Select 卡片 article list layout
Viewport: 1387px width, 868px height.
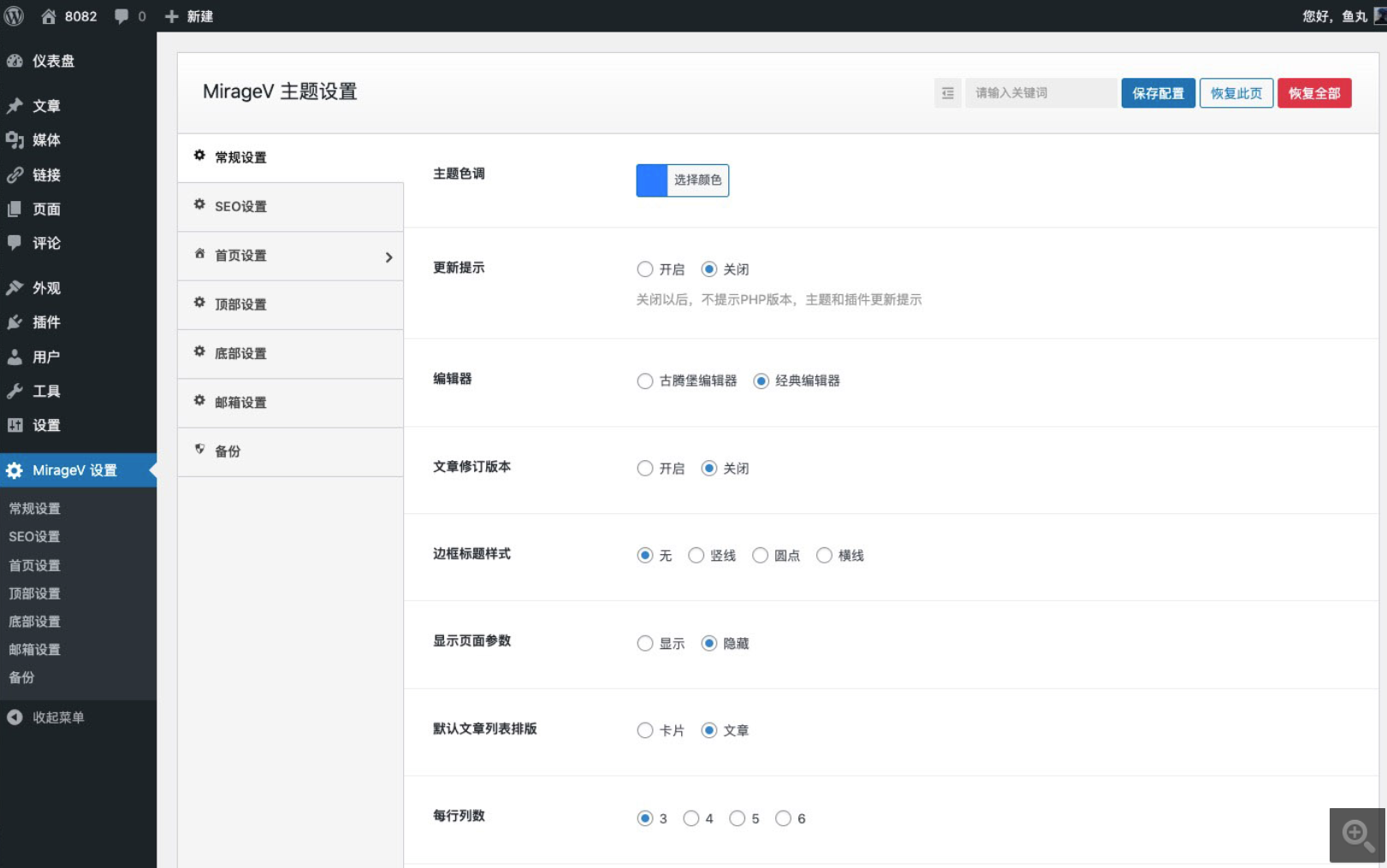[645, 730]
